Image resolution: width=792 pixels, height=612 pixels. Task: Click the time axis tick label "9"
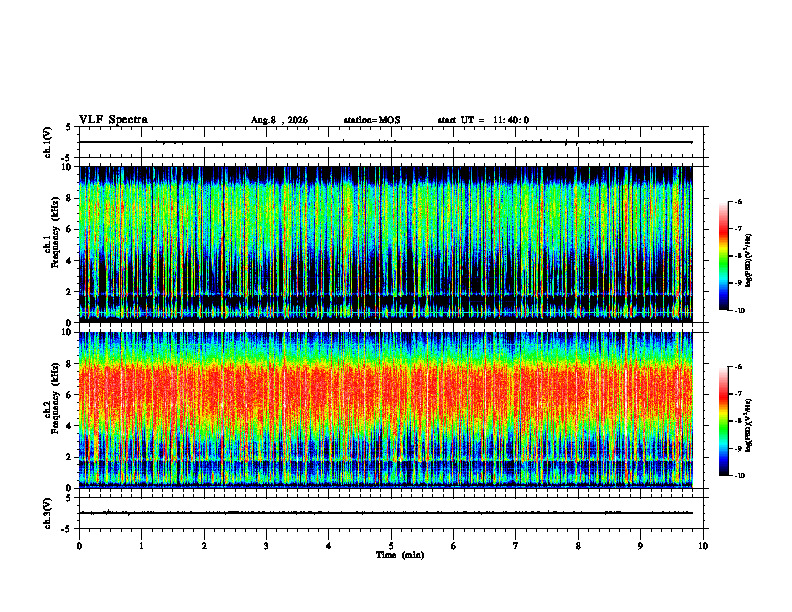(640, 546)
